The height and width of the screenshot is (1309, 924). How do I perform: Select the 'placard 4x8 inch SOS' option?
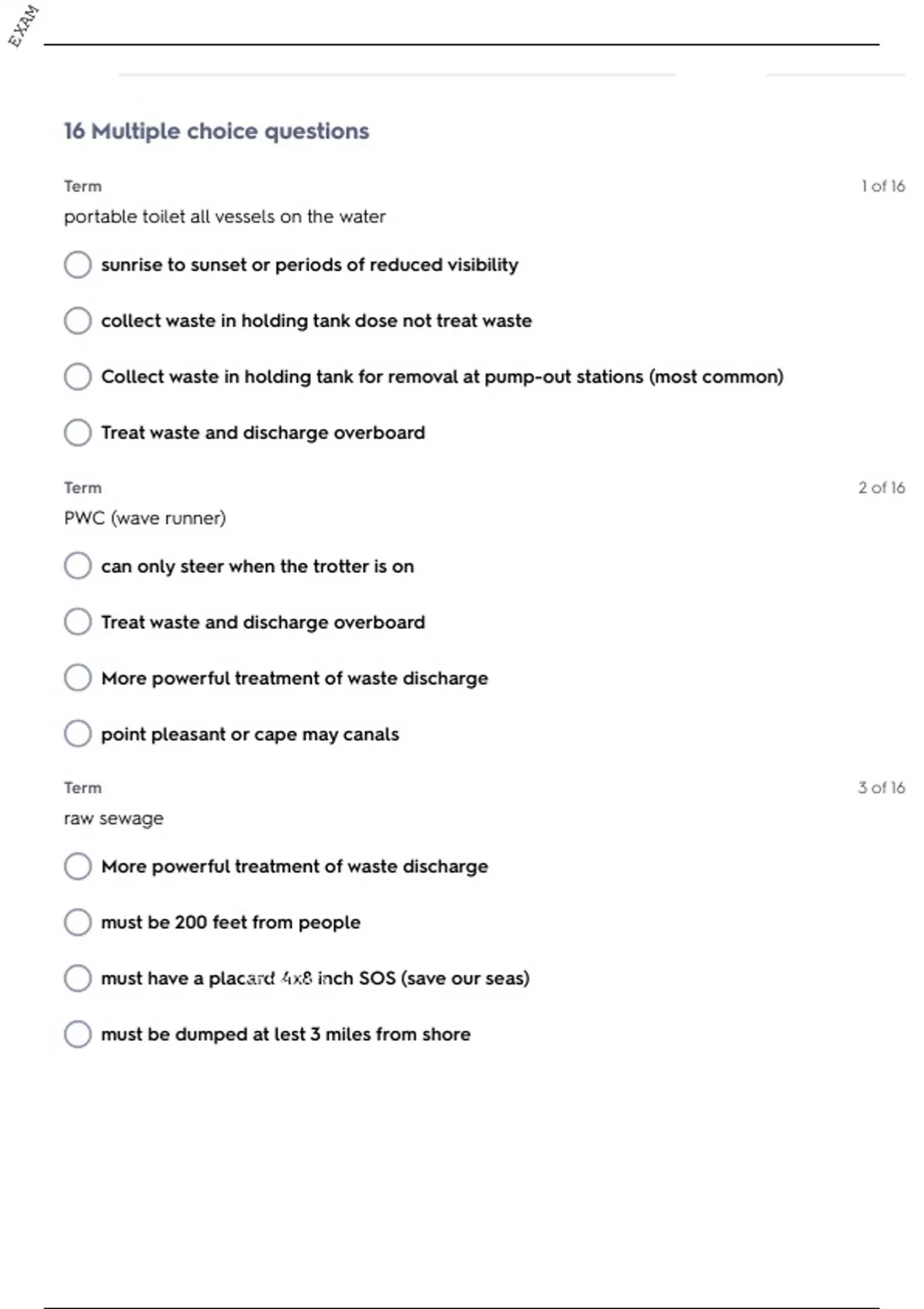pyautogui.click(x=78, y=978)
